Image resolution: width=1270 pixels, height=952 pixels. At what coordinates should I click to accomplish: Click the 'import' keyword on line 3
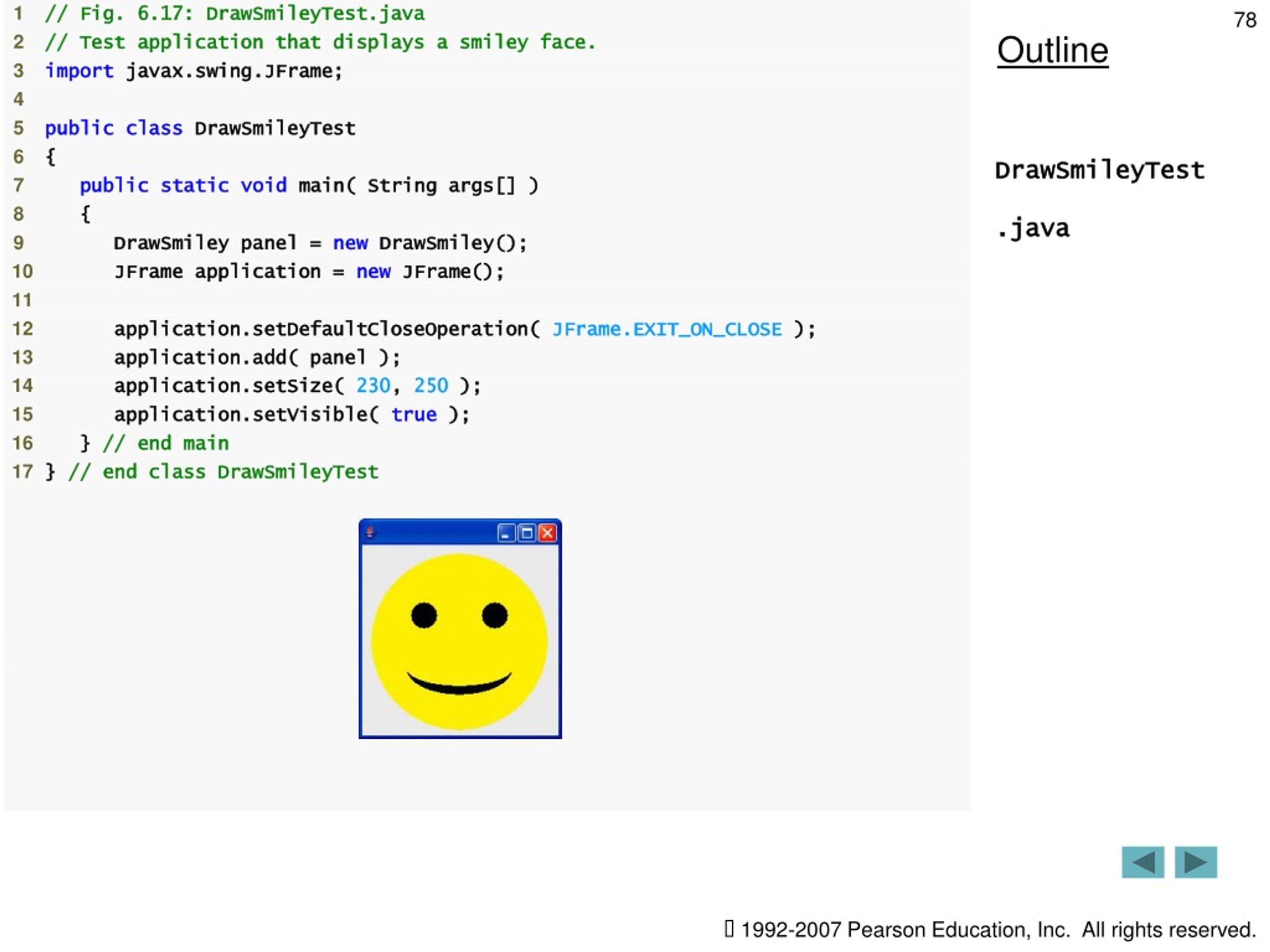tap(79, 70)
